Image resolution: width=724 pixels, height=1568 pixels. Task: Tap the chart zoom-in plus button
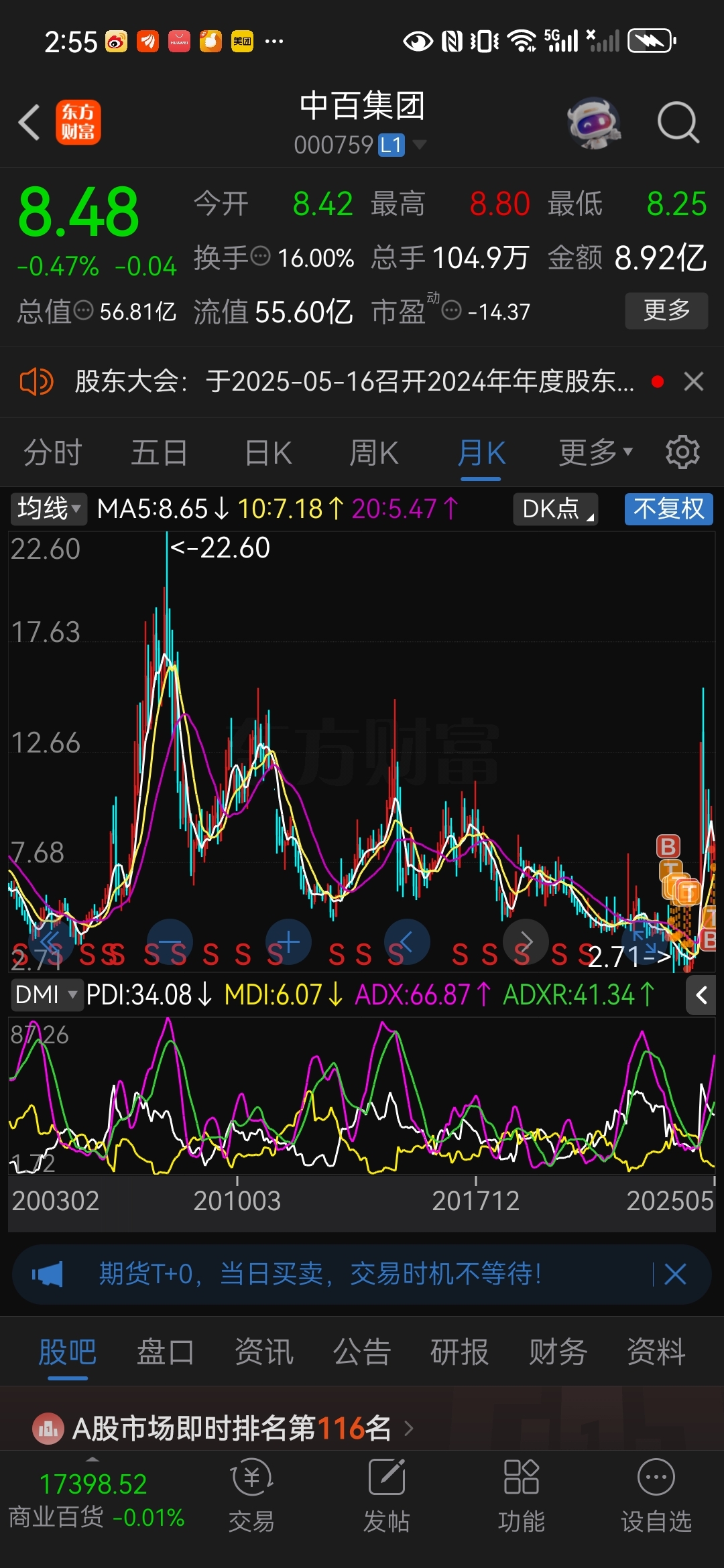coord(288,941)
